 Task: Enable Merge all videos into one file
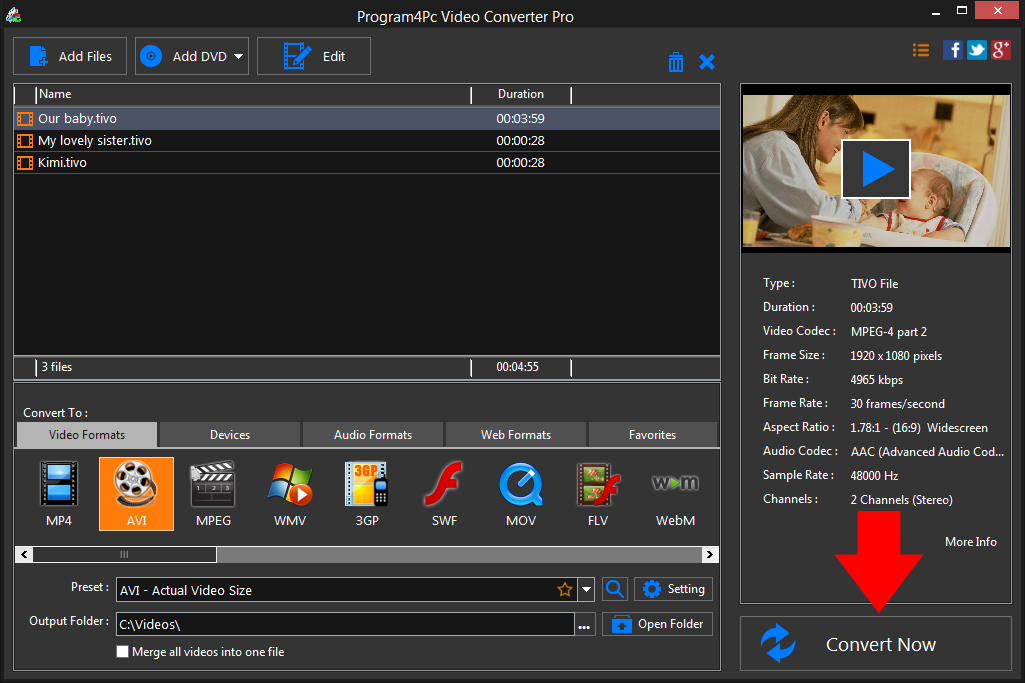(x=122, y=652)
